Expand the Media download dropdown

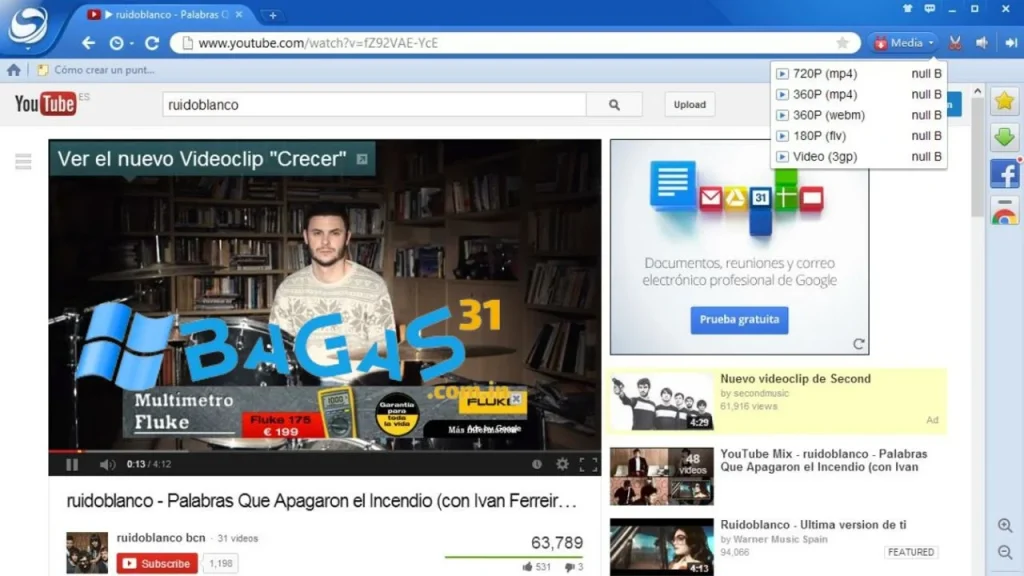tap(905, 43)
